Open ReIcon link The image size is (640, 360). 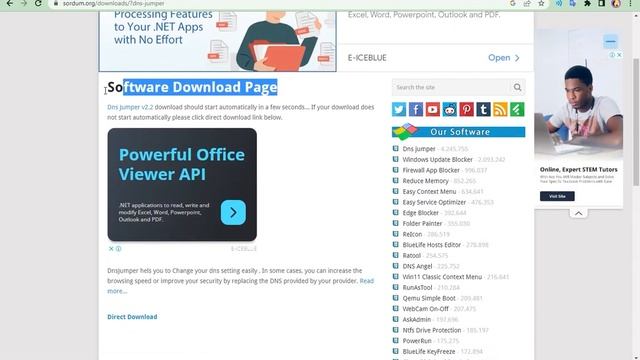pyautogui.click(x=412, y=234)
